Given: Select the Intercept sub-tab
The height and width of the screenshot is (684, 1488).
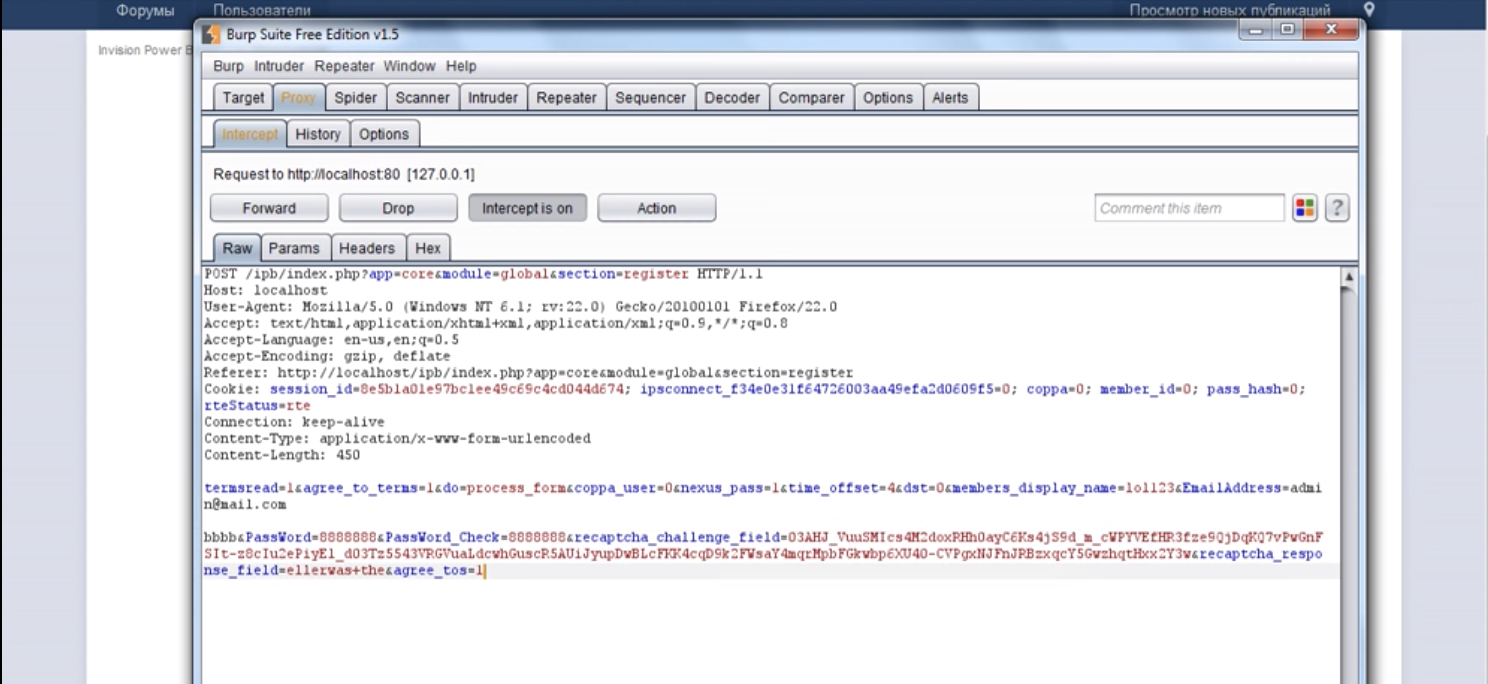Looking at the screenshot, I should 250,134.
